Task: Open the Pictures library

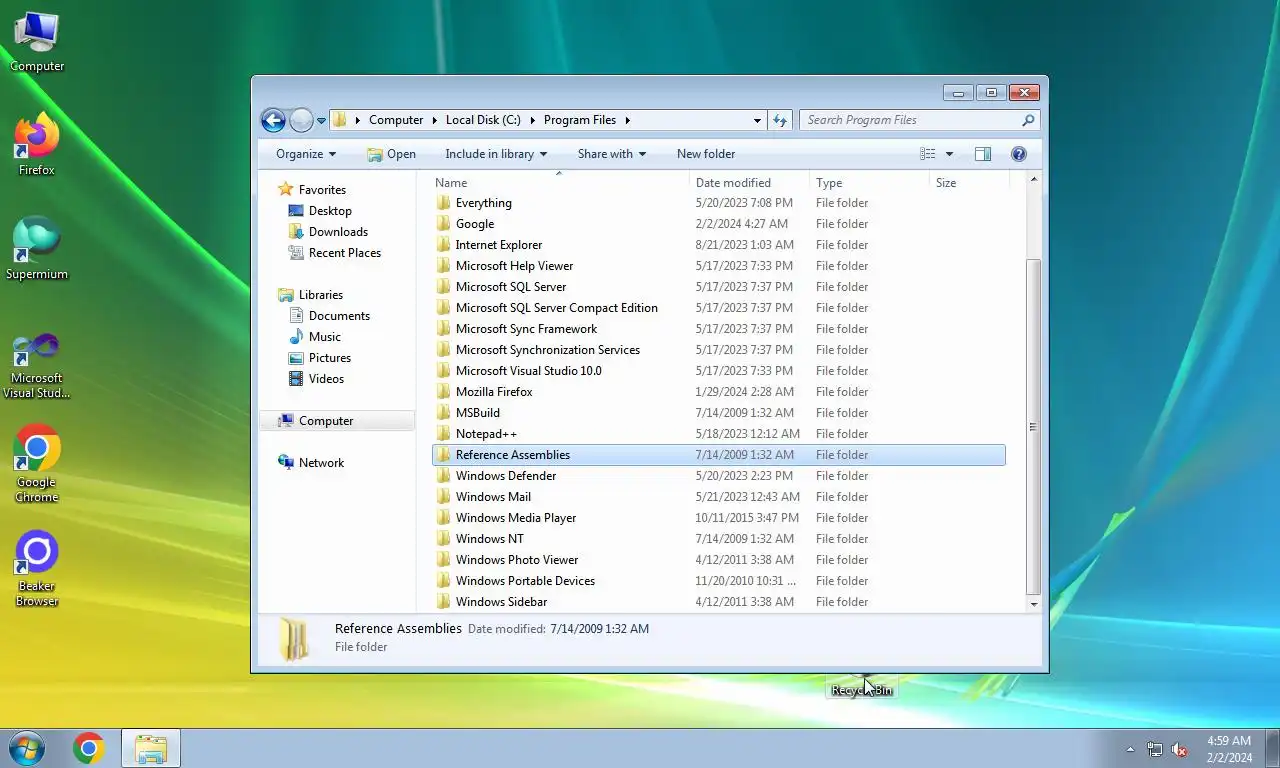Action: [330, 358]
